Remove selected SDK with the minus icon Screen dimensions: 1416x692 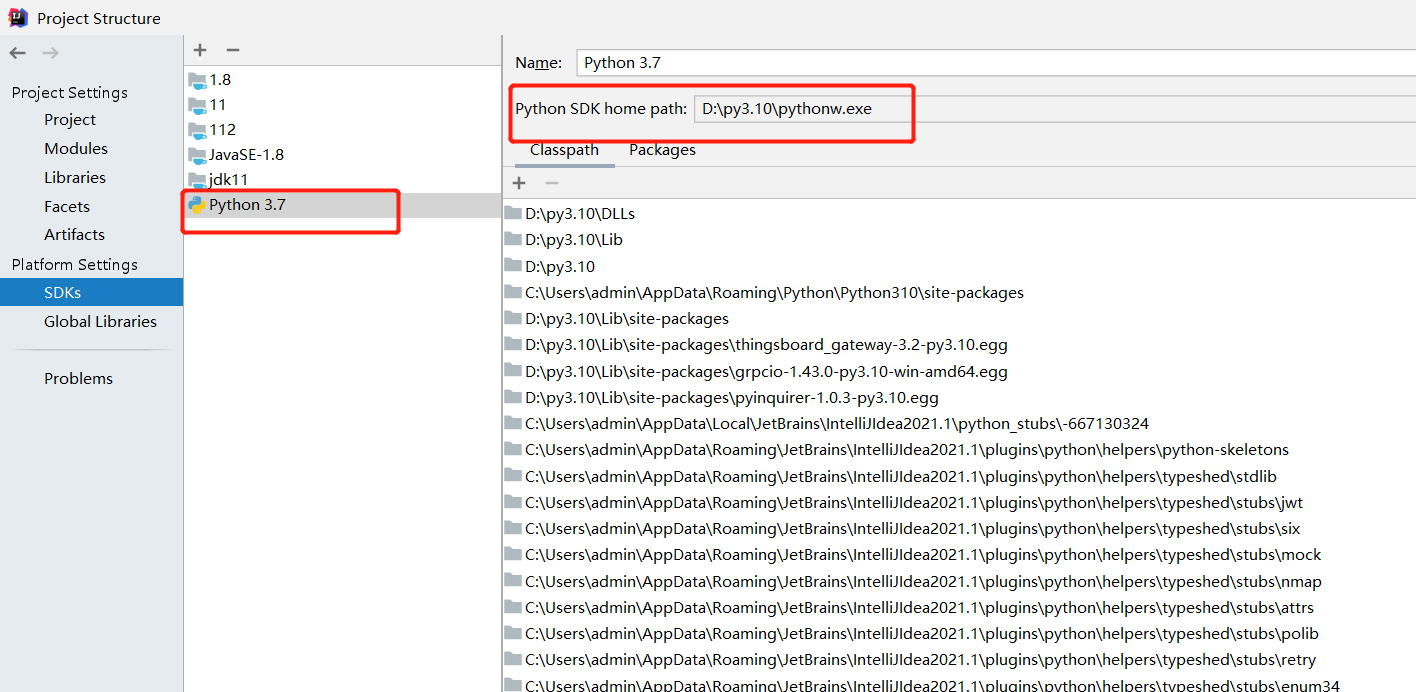click(x=232, y=49)
